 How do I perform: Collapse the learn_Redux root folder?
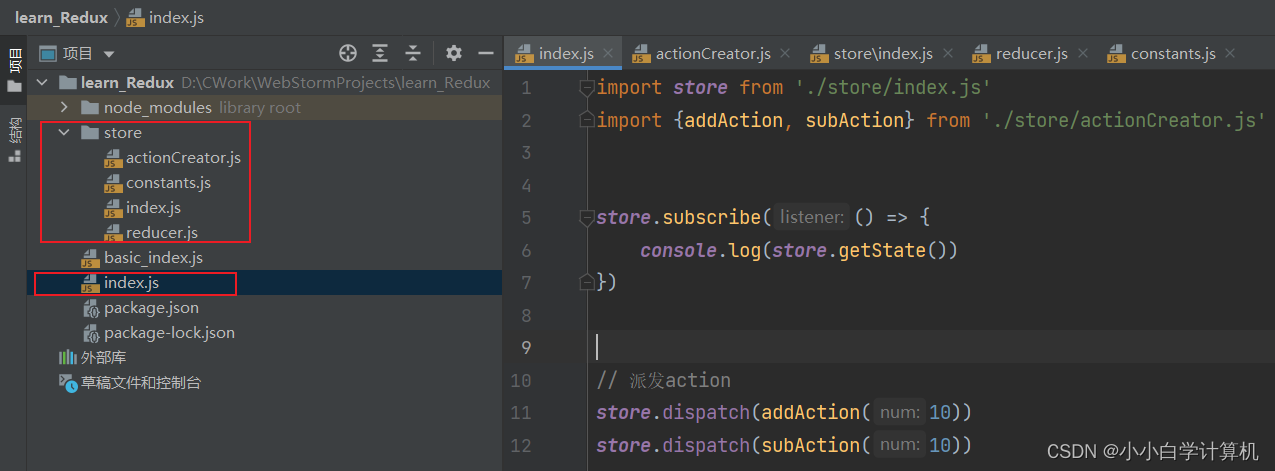click(43, 82)
